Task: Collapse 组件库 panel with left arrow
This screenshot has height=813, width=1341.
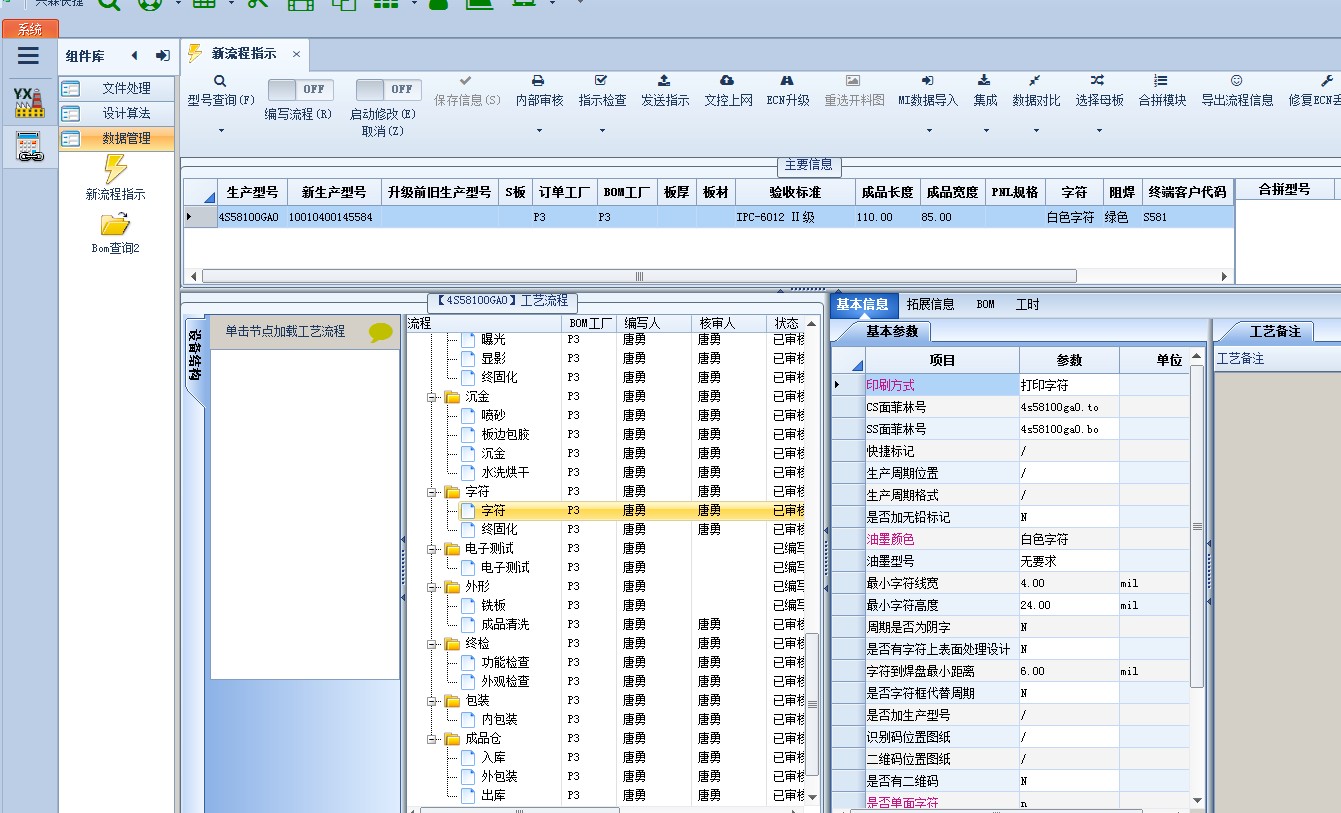Action: pyautogui.click(x=134, y=56)
